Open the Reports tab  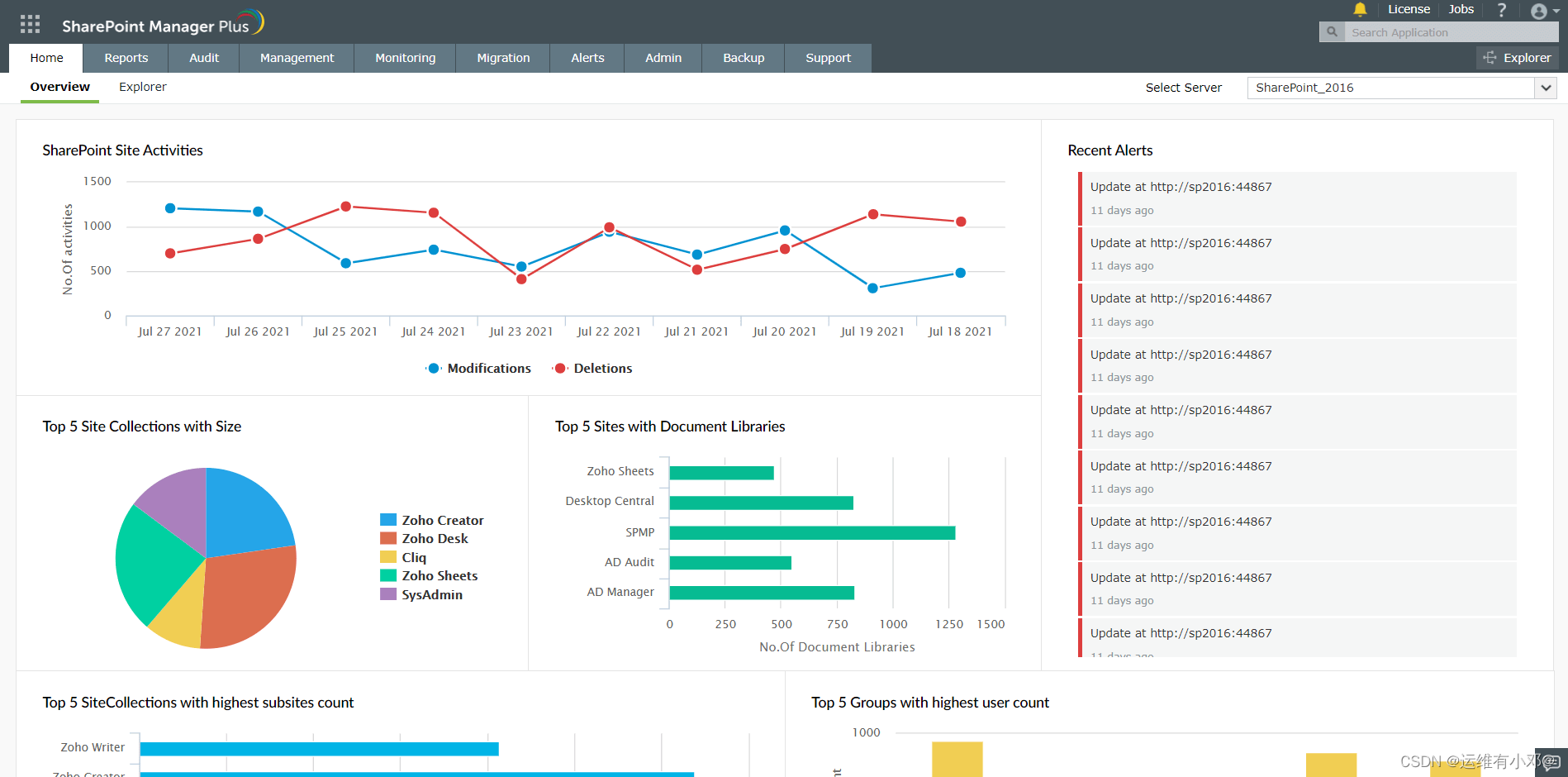(x=126, y=58)
